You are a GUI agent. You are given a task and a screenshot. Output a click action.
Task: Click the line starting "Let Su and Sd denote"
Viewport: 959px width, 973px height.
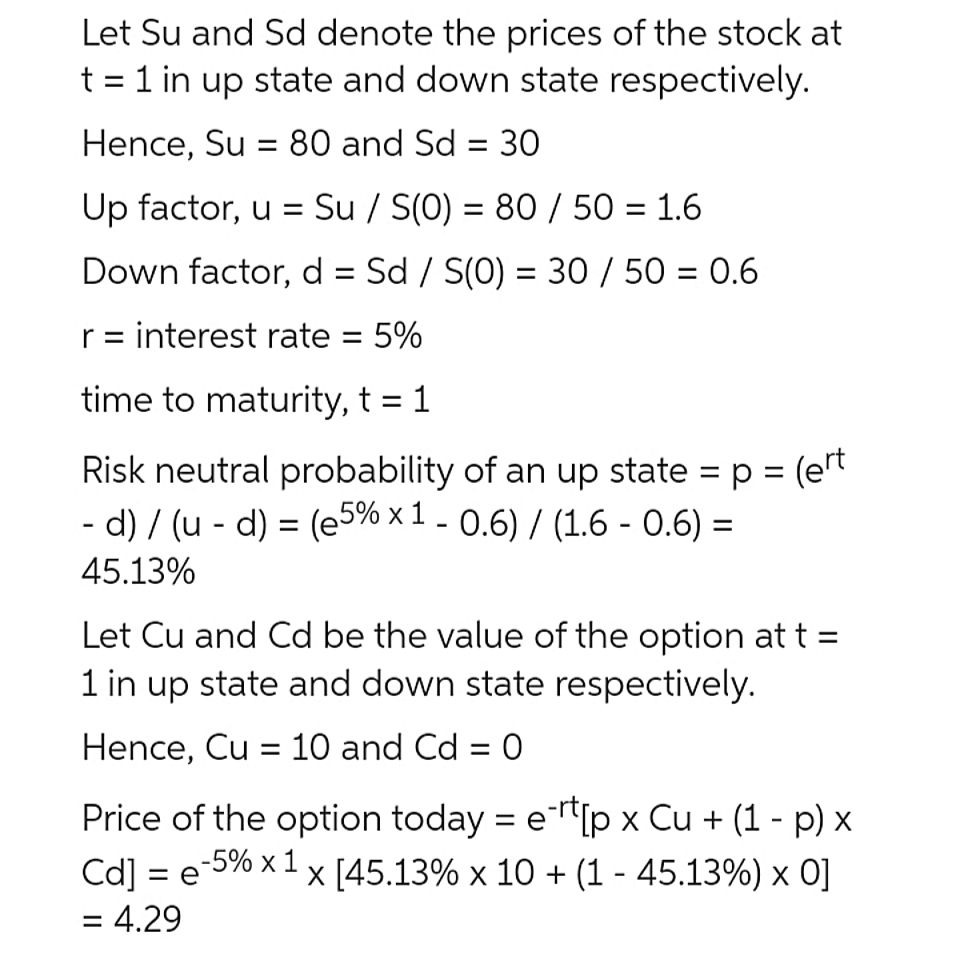[461, 33]
